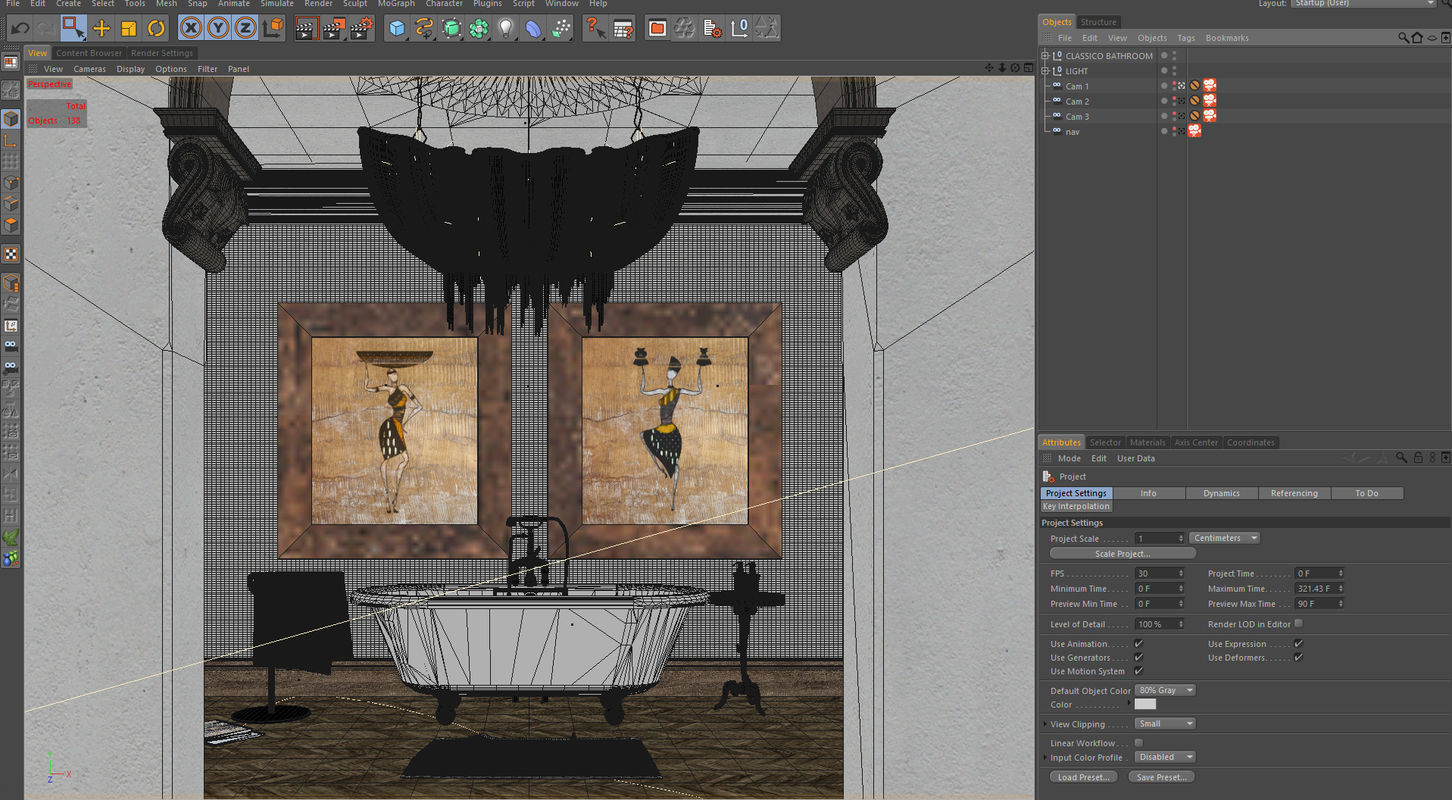This screenshot has width=1452, height=800.
Task: Toggle Use Expression checkbox
Action: coord(1298,644)
